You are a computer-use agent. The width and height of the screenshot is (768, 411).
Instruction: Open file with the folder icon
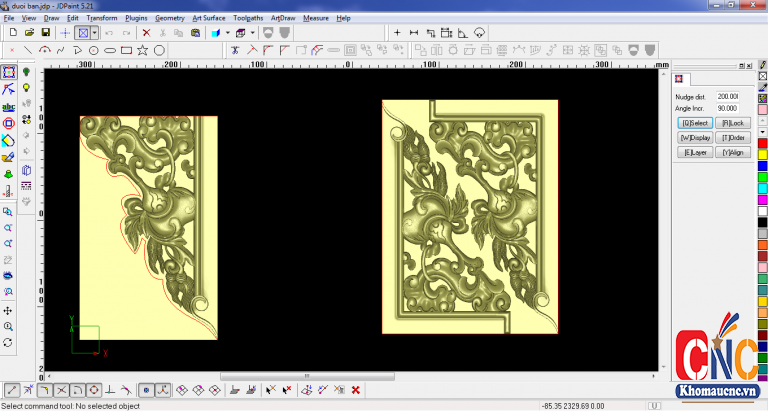[x=29, y=33]
